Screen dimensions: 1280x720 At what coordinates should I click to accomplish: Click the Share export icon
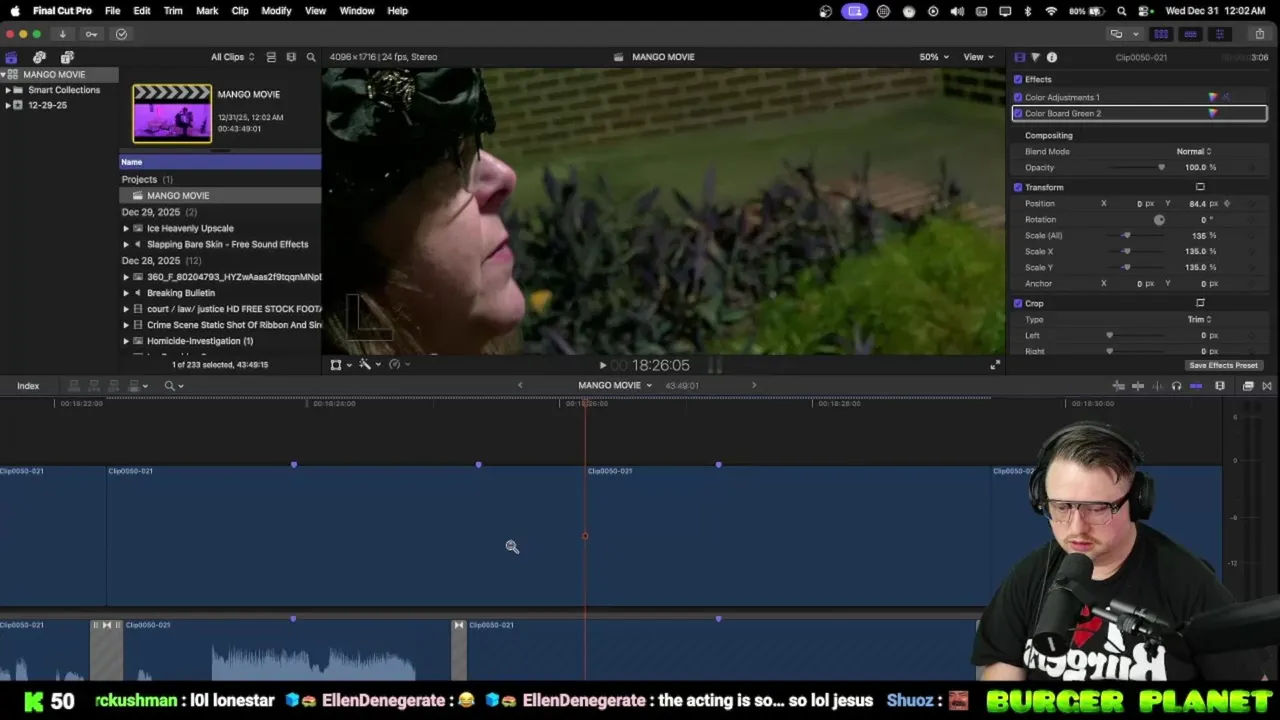coord(1259,34)
